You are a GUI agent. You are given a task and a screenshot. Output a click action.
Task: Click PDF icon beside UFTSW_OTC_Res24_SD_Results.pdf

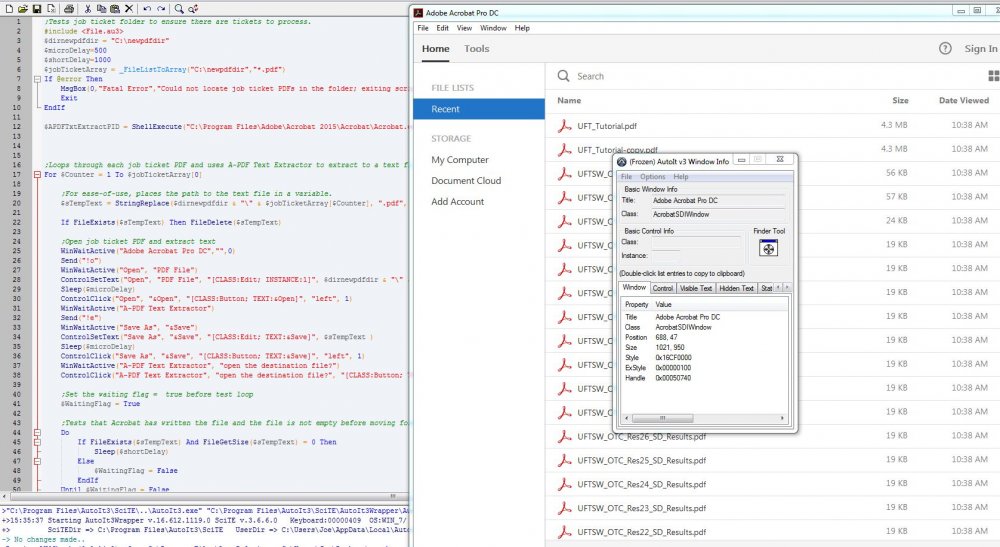pos(564,485)
